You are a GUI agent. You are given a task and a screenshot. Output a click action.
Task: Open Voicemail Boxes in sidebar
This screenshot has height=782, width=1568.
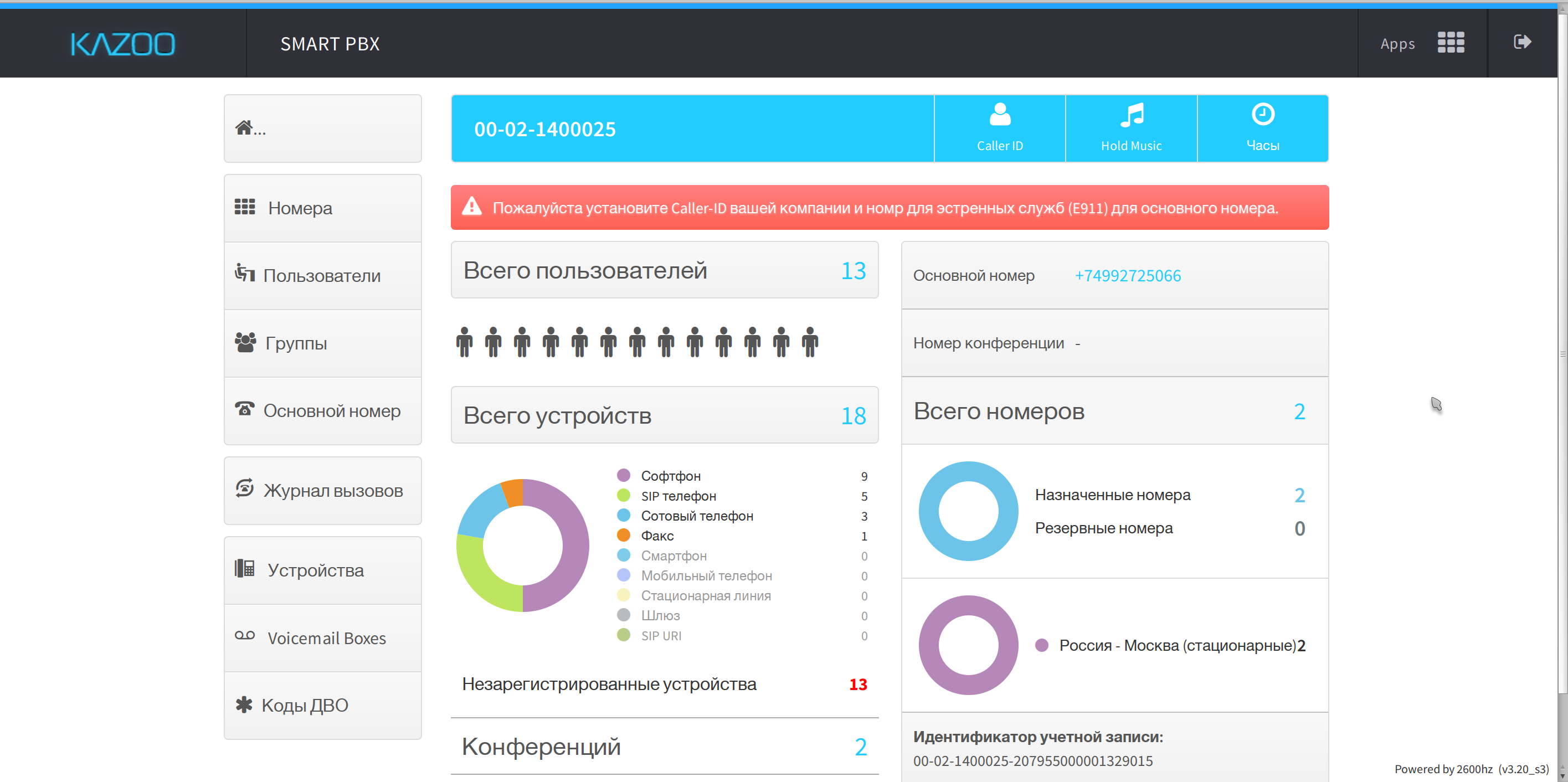pyautogui.click(x=322, y=638)
